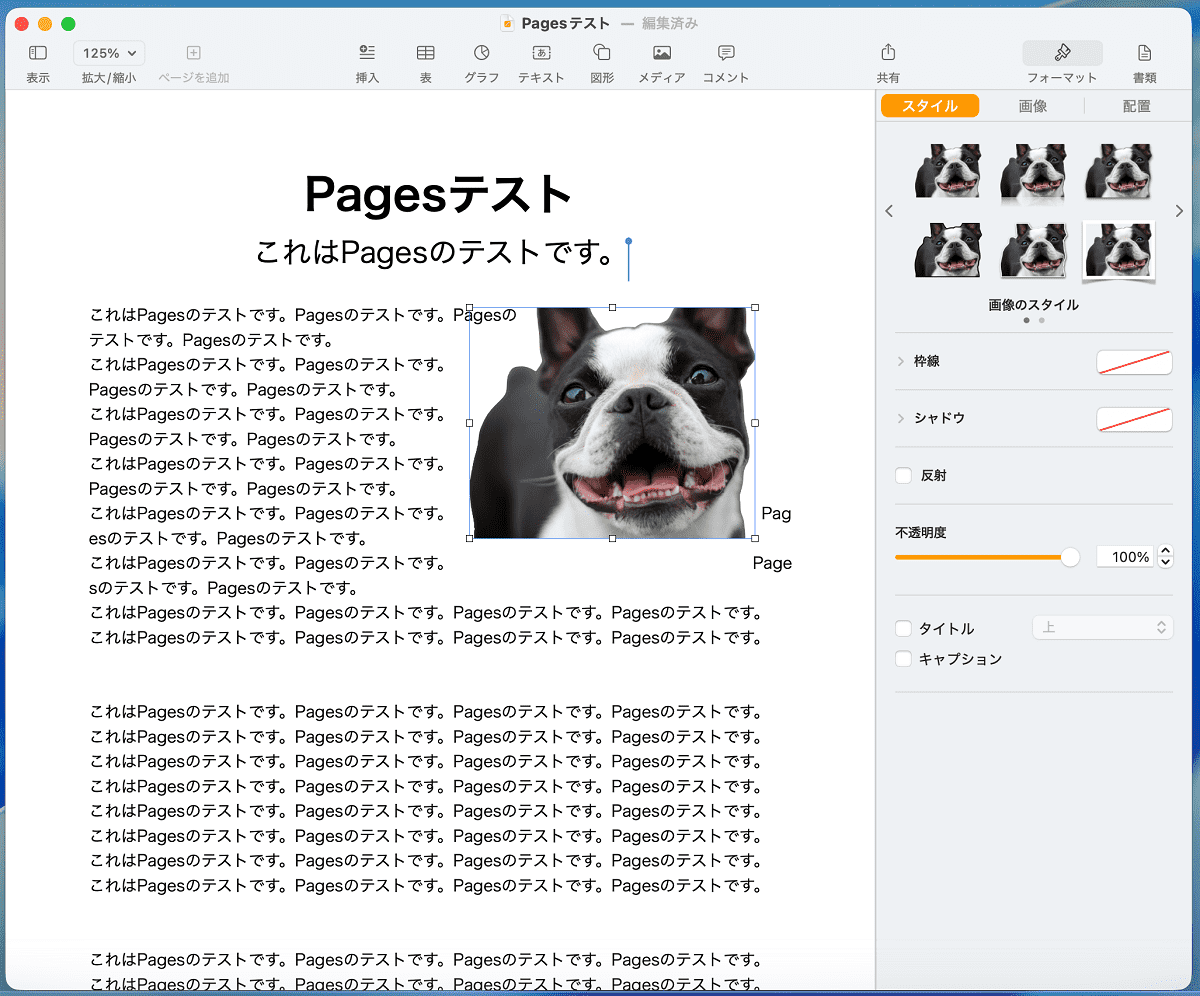Apply the top-right image style thumbnail
This screenshot has height=996, width=1200.
coord(1118,170)
